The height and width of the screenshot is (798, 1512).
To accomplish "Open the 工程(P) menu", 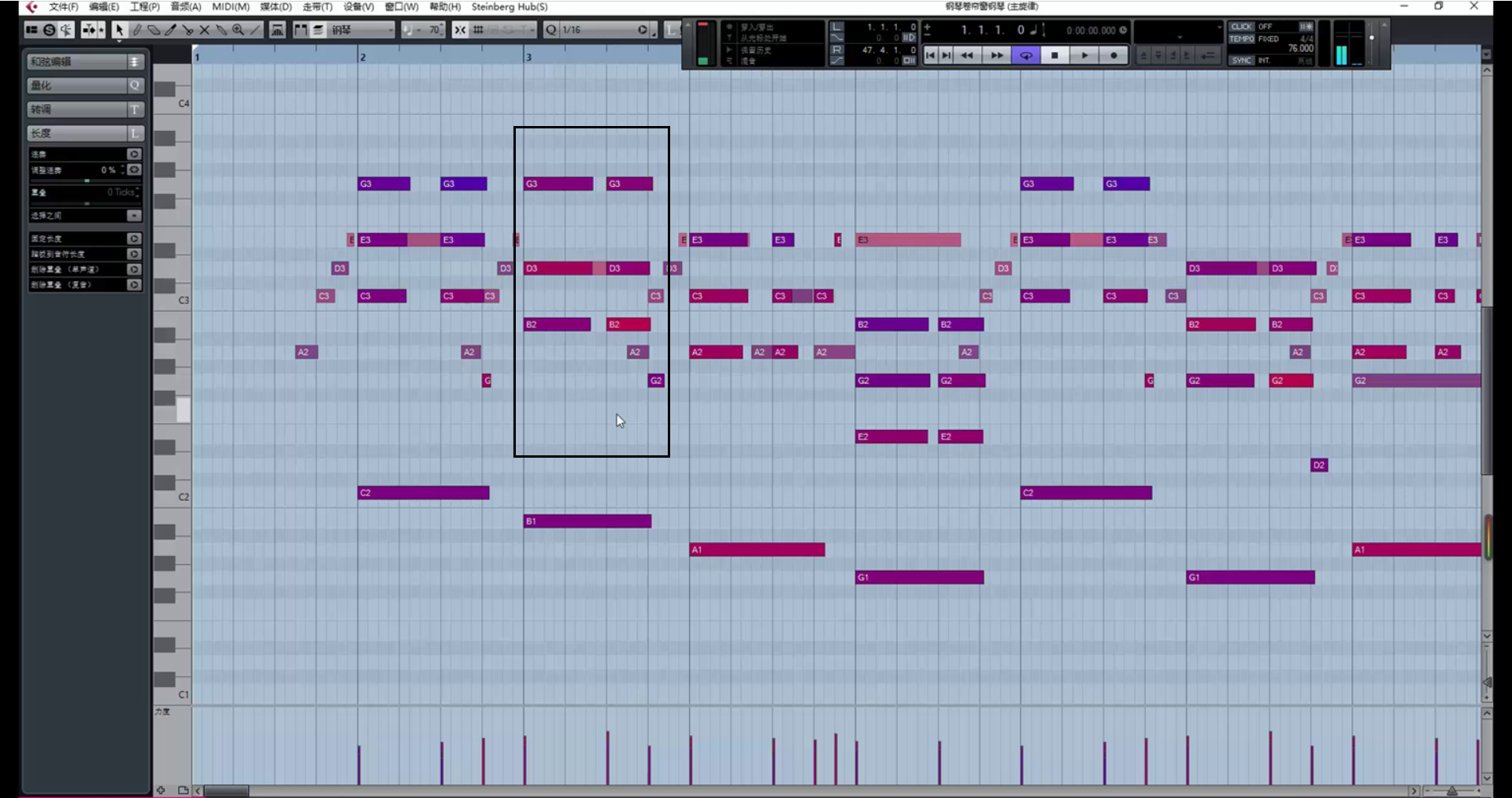I will [145, 6].
